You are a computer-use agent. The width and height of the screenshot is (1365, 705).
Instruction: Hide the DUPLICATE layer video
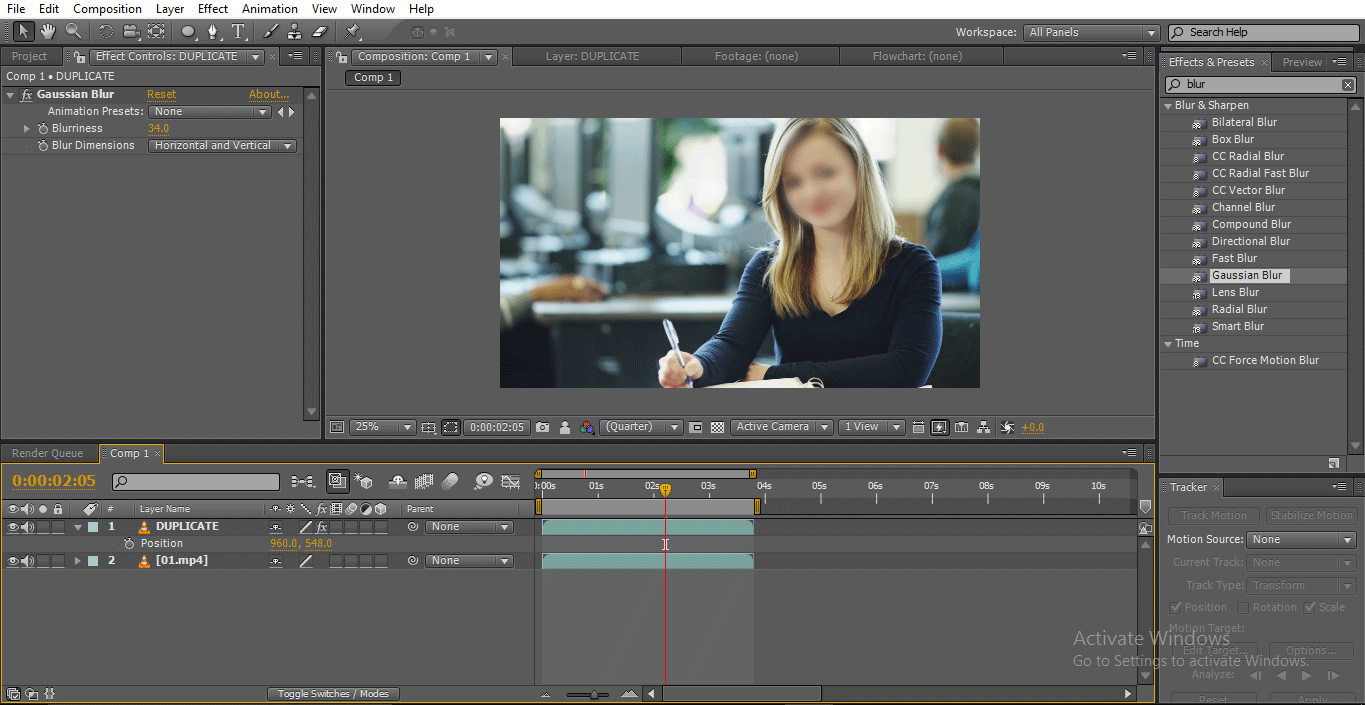point(13,527)
